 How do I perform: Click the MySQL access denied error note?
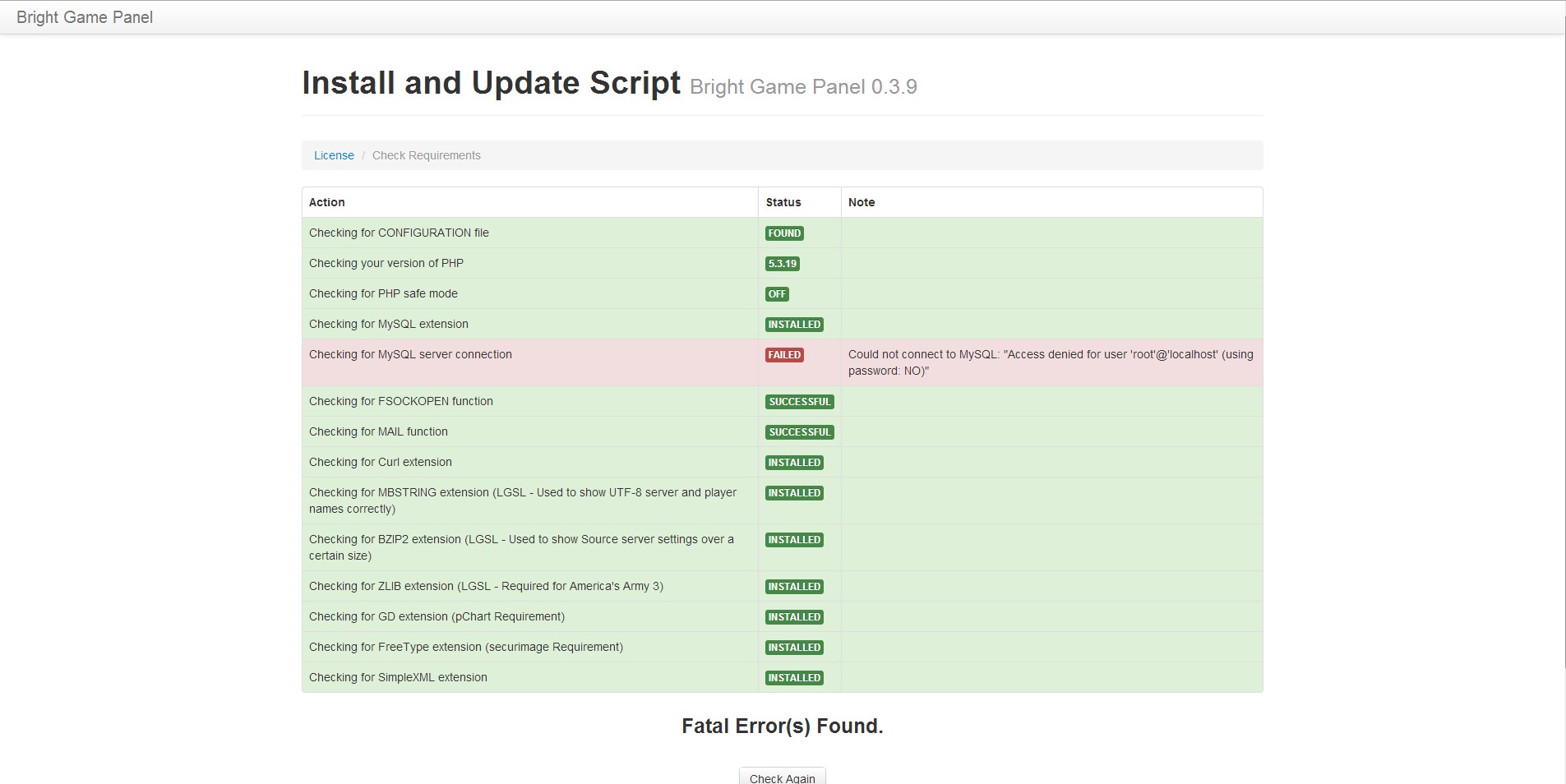1051,362
